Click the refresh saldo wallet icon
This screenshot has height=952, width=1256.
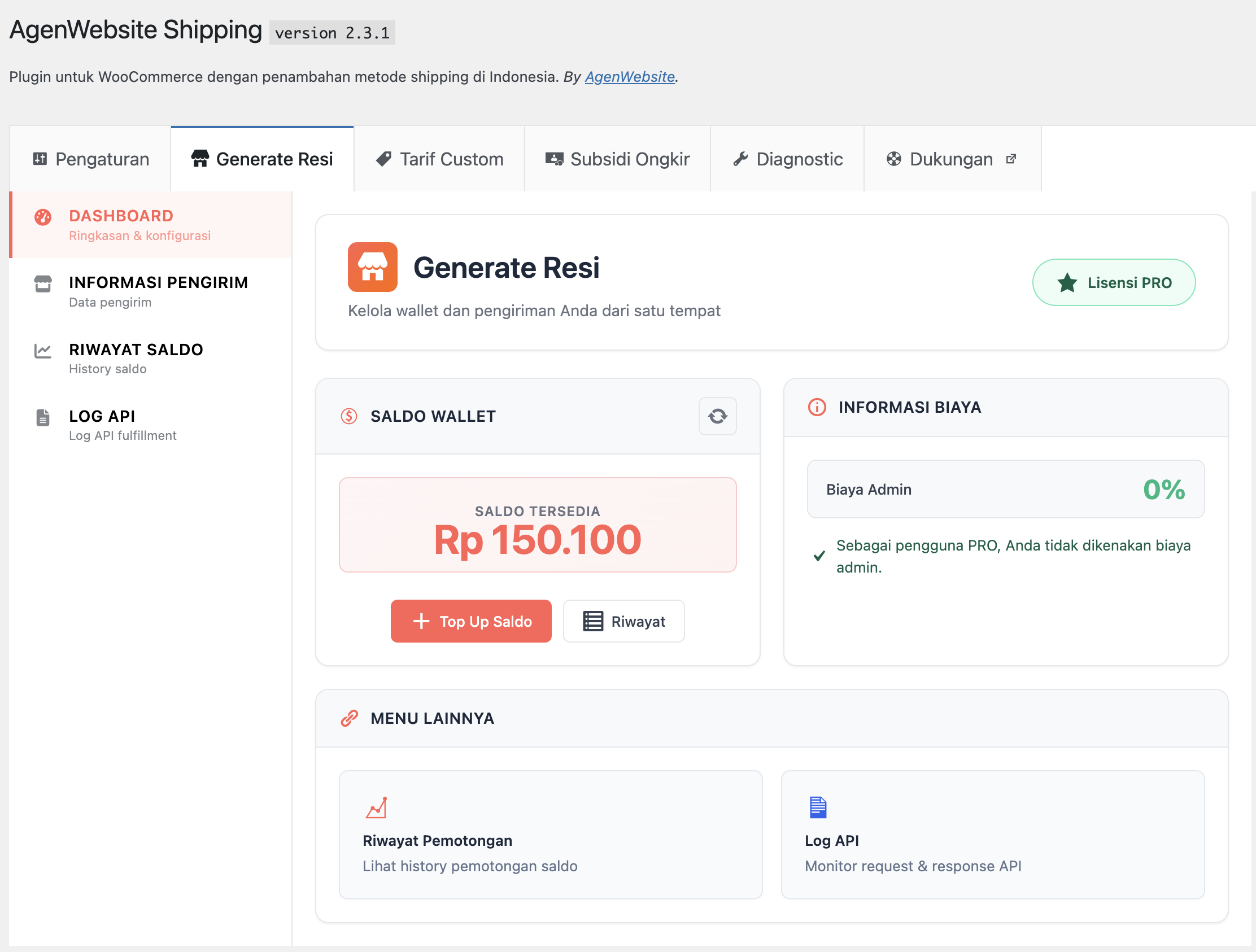[717, 416]
